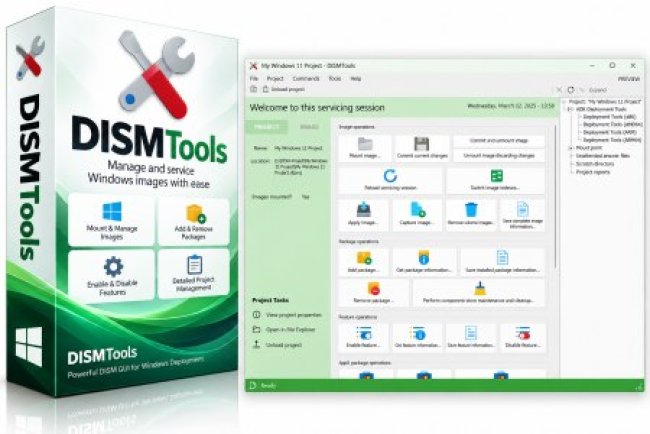Click first toolbar icon left of Unload project
The width and height of the screenshot is (650, 434).
(x=254, y=89)
